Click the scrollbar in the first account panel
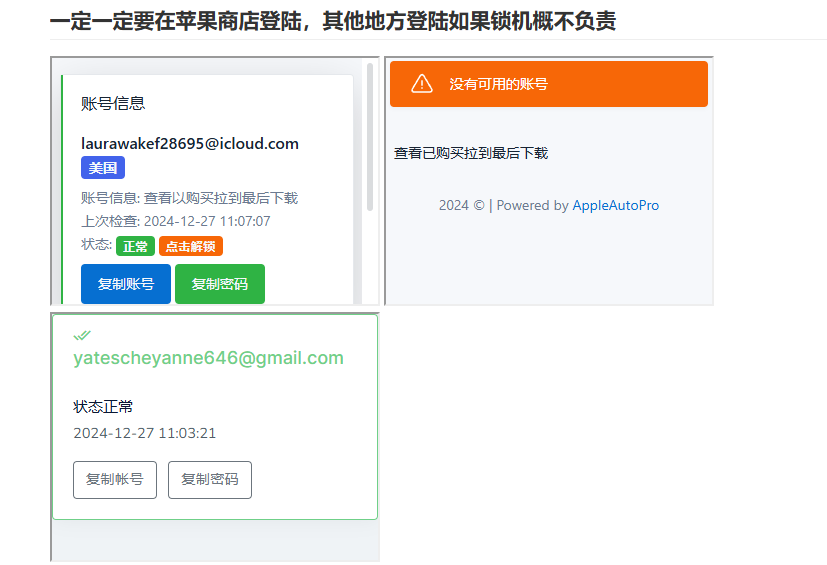Screen dimensions: 827x565 point(370,140)
